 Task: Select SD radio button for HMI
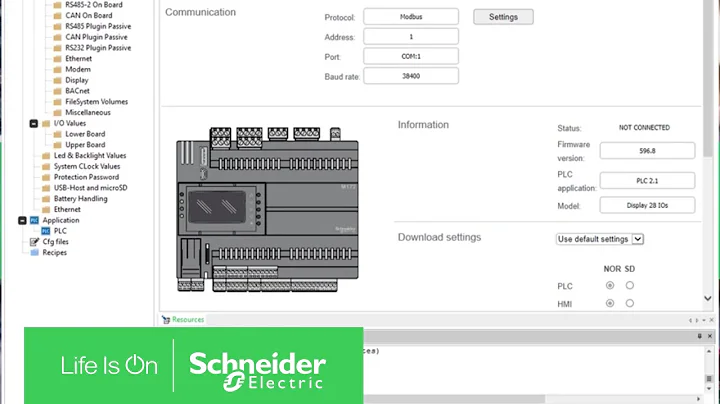pos(630,303)
